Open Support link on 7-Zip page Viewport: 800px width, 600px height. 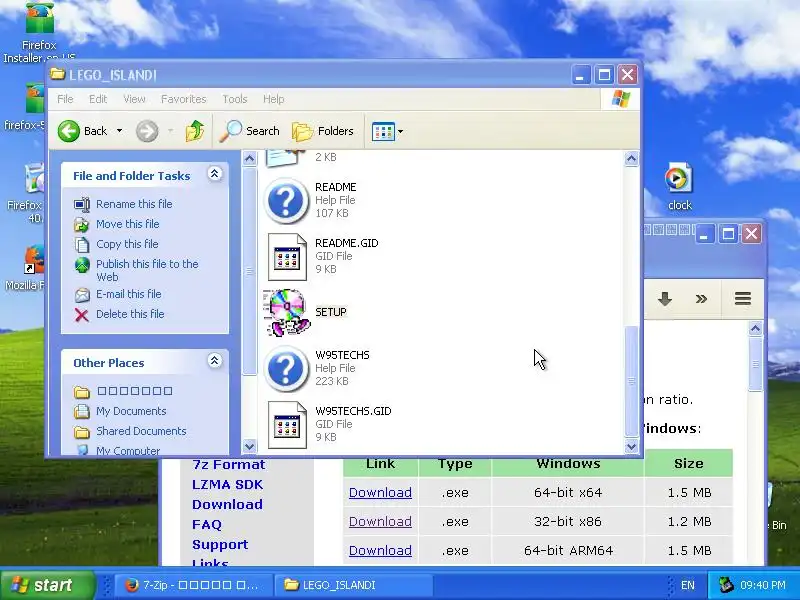[x=220, y=545]
